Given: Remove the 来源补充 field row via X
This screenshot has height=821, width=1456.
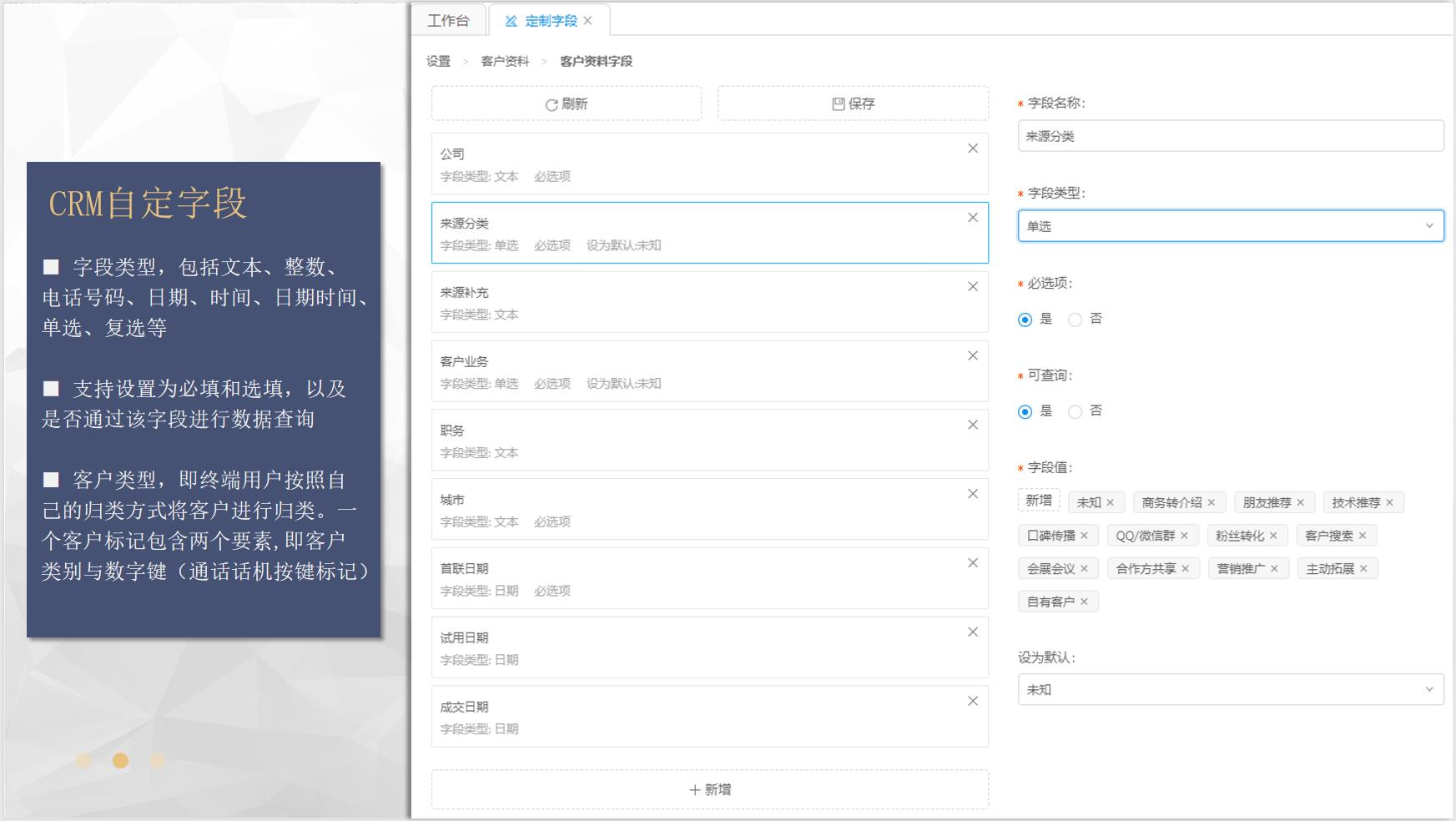Looking at the screenshot, I should pos(973,287).
